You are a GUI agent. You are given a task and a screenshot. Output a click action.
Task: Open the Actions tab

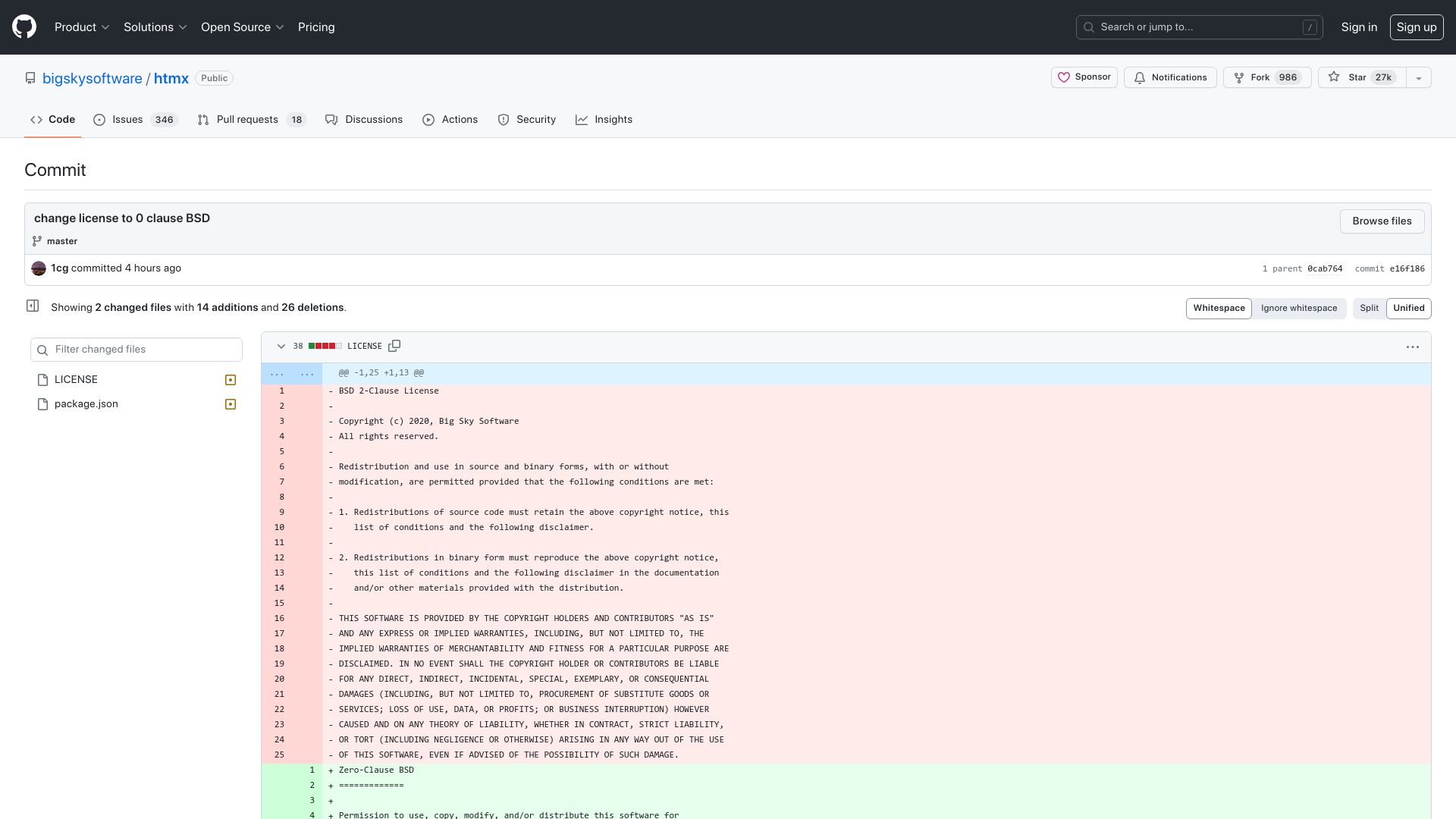pos(450,120)
